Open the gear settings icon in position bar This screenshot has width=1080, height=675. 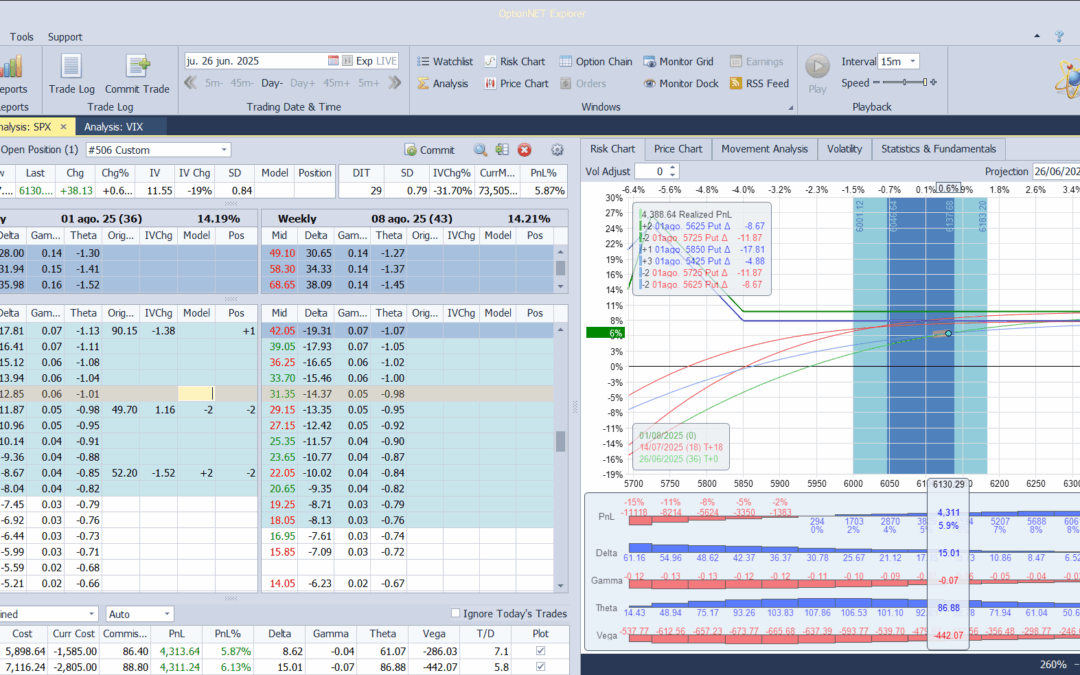click(x=557, y=149)
